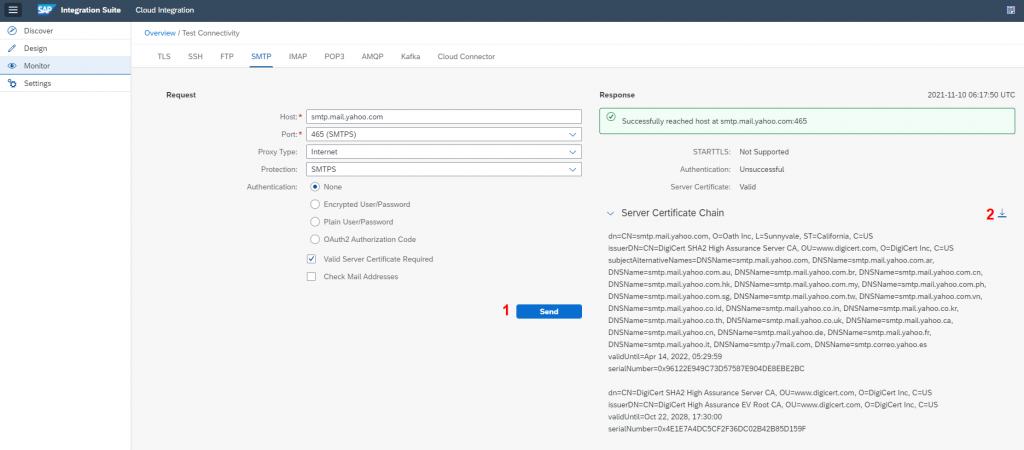Click the Cloud Integration header title
Image resolution: width=1024 pixels, height=450 pixels.
[165, 10]
